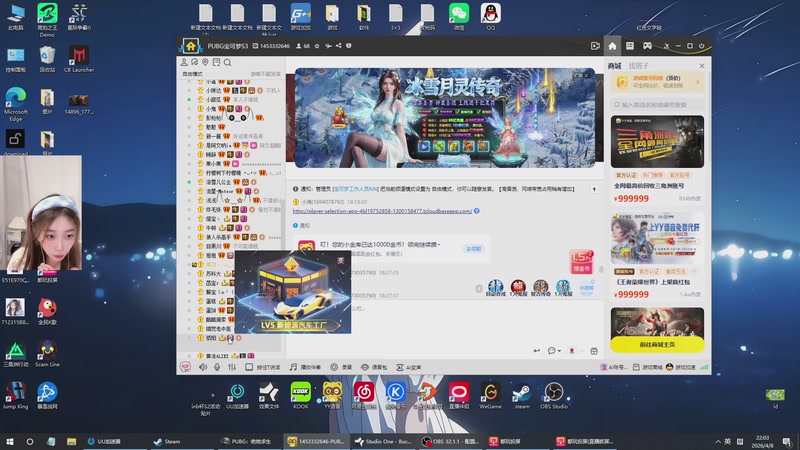This screenshot has width=800, height=450.
Task: Open QQ desktop icon
Action: click(x=490, y=17)
